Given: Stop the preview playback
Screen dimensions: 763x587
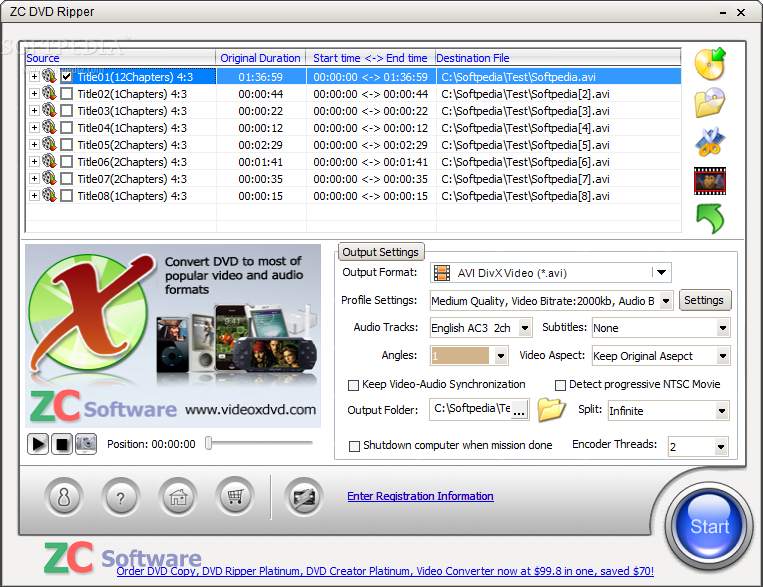Looking at the screenshot, I should click(x=62, y=444).
